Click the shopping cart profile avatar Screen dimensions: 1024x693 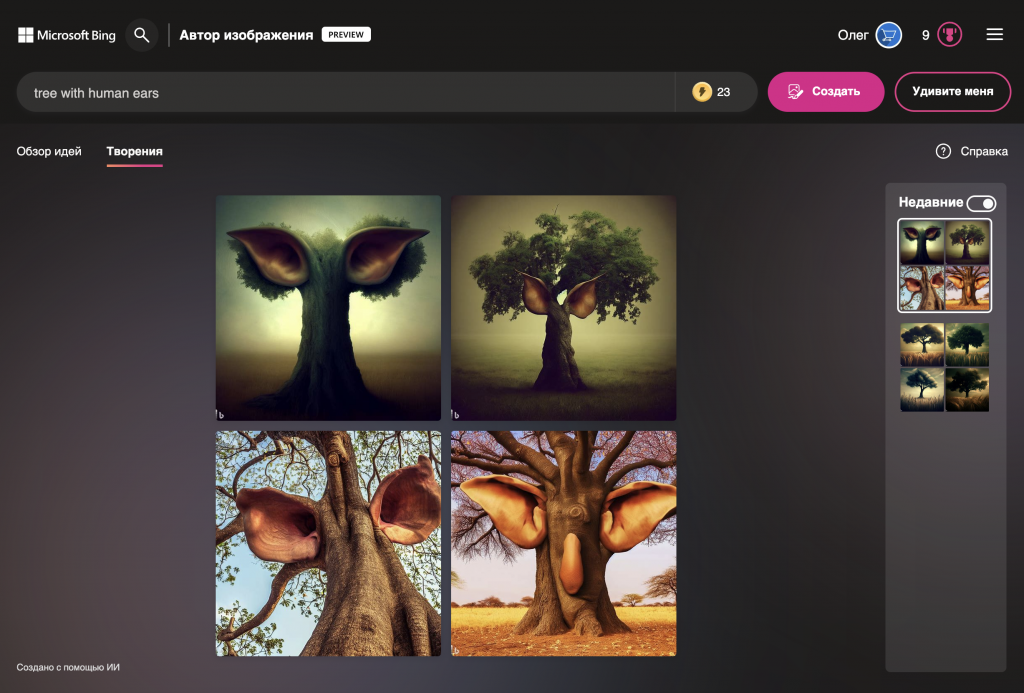(888, 35)
